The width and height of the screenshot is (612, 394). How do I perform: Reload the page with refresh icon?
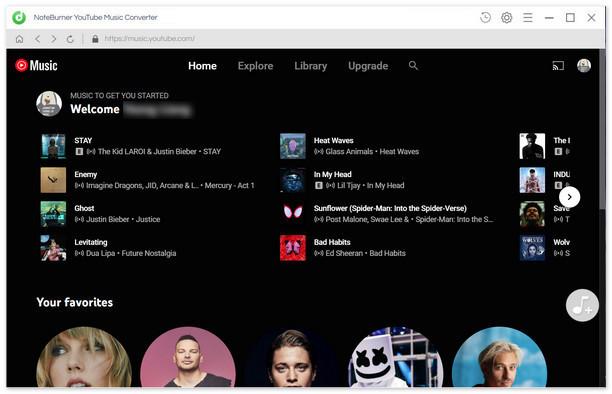click(70, 39)
